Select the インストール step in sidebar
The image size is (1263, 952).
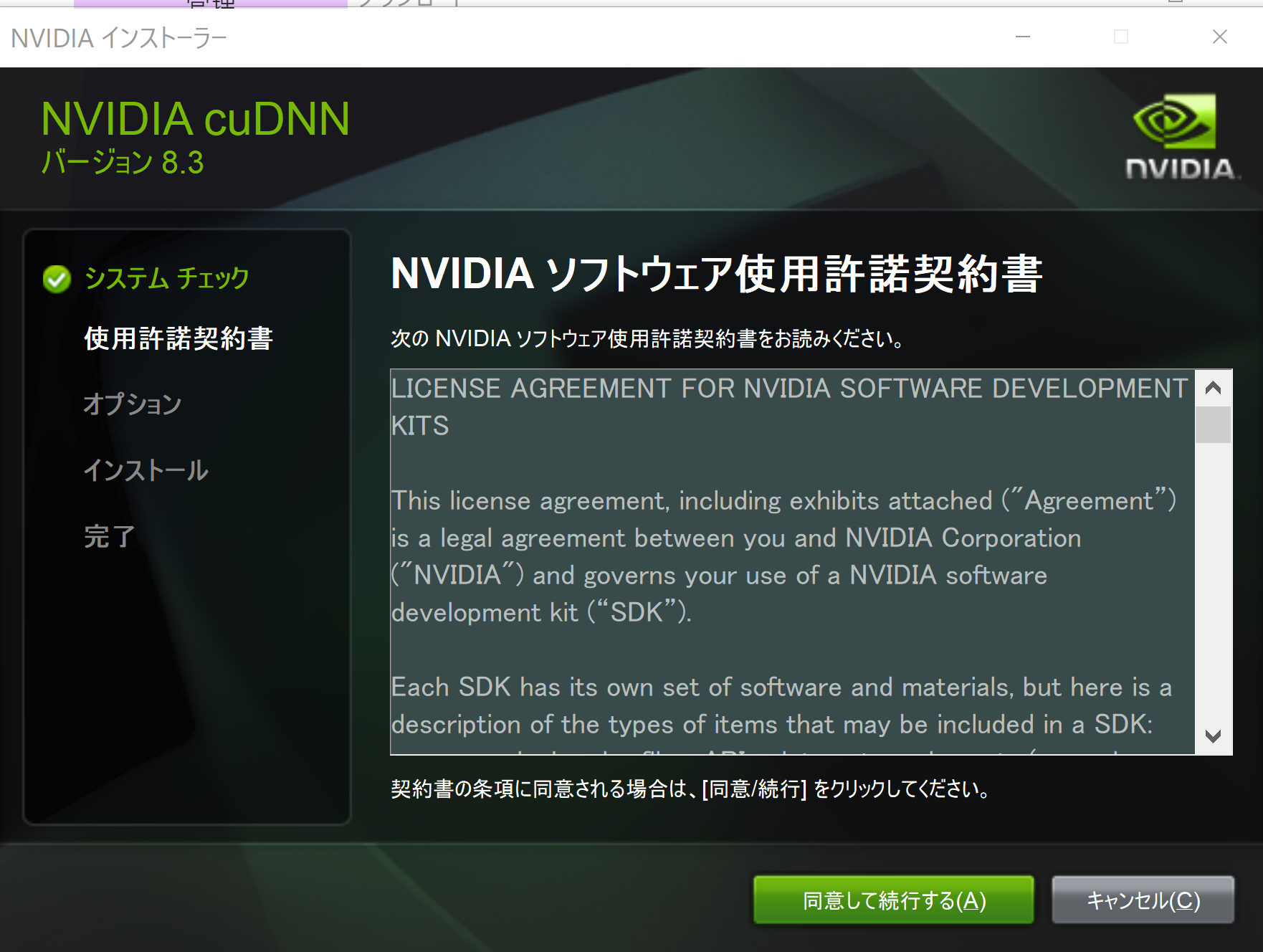click(x=146, y=470)
